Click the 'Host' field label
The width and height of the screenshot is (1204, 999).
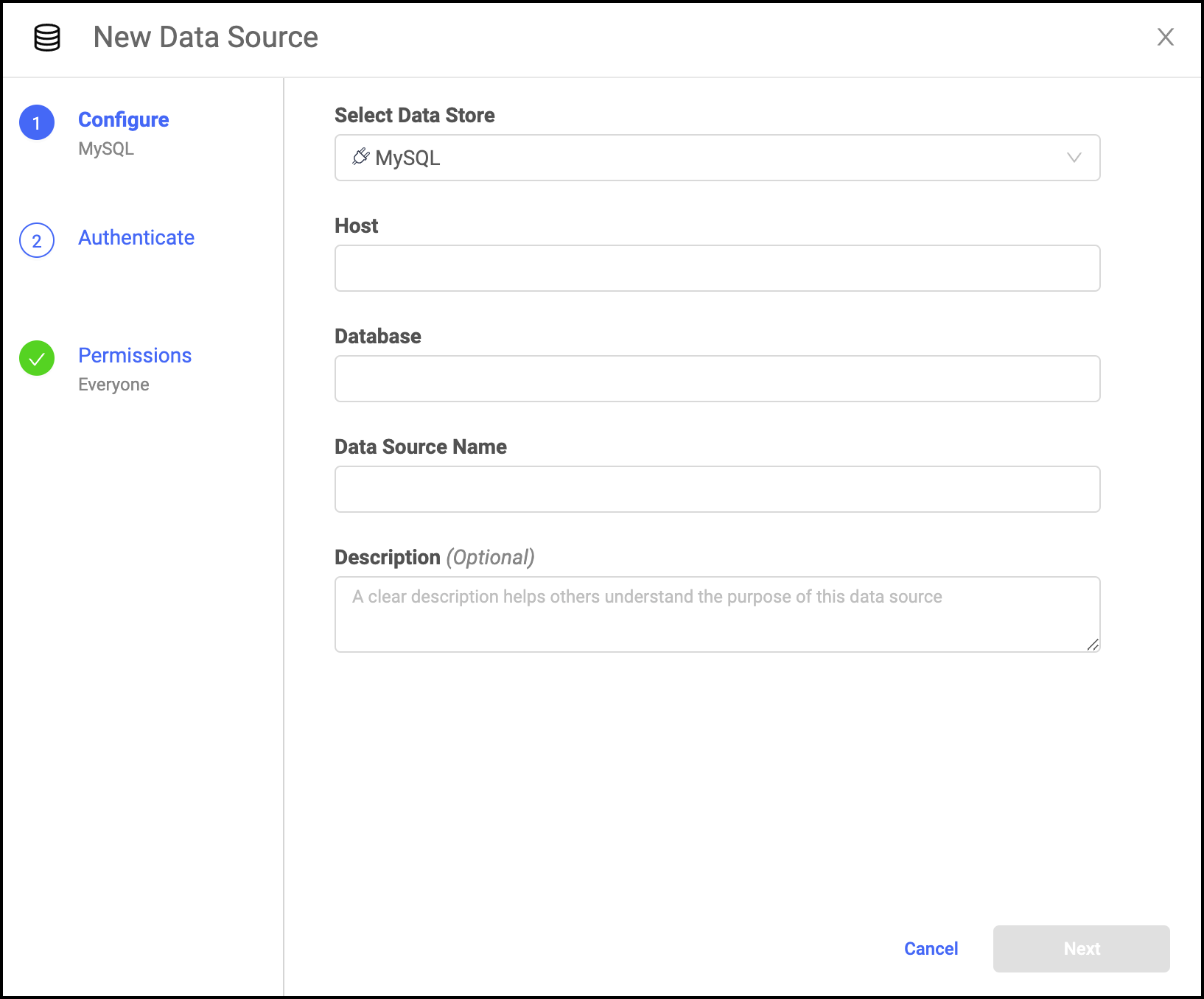pos(356,225)
